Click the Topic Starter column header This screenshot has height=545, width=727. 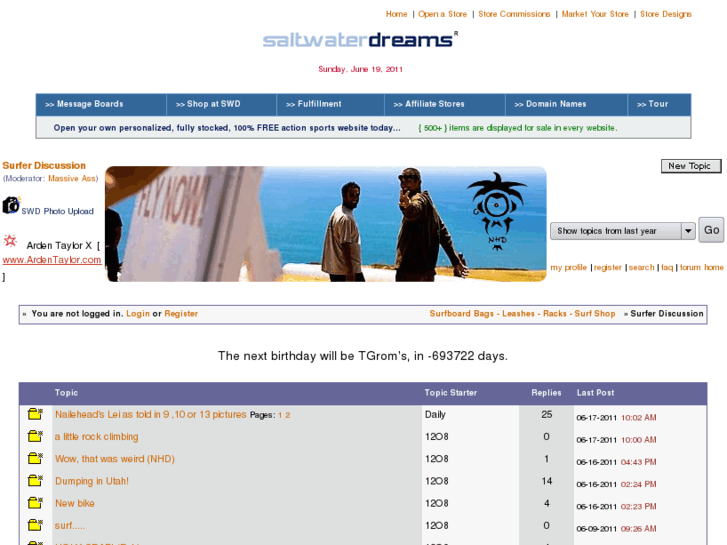pyautogui.click(x=451, y=393)
